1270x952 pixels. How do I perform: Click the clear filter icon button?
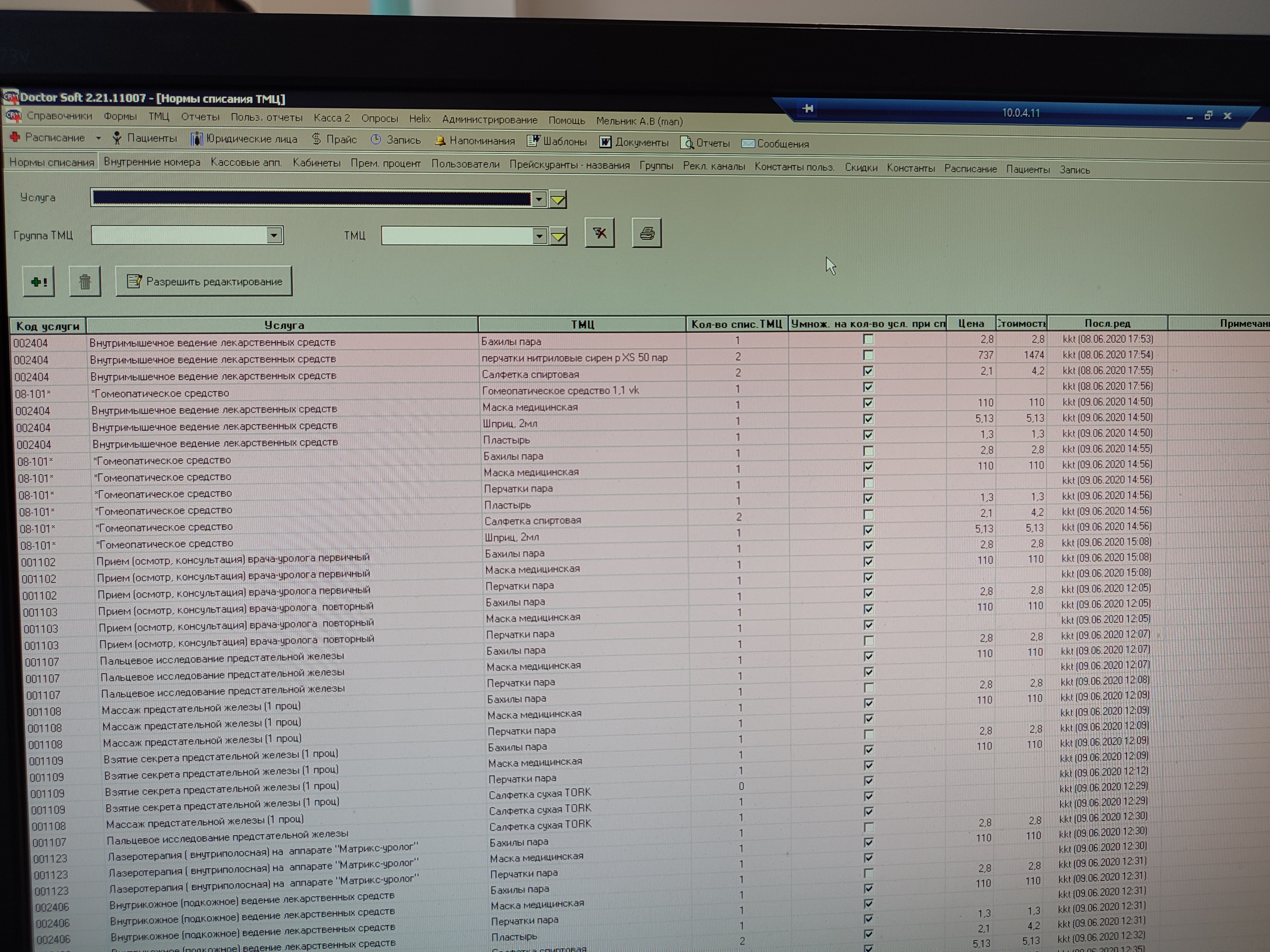pos(599,233)
